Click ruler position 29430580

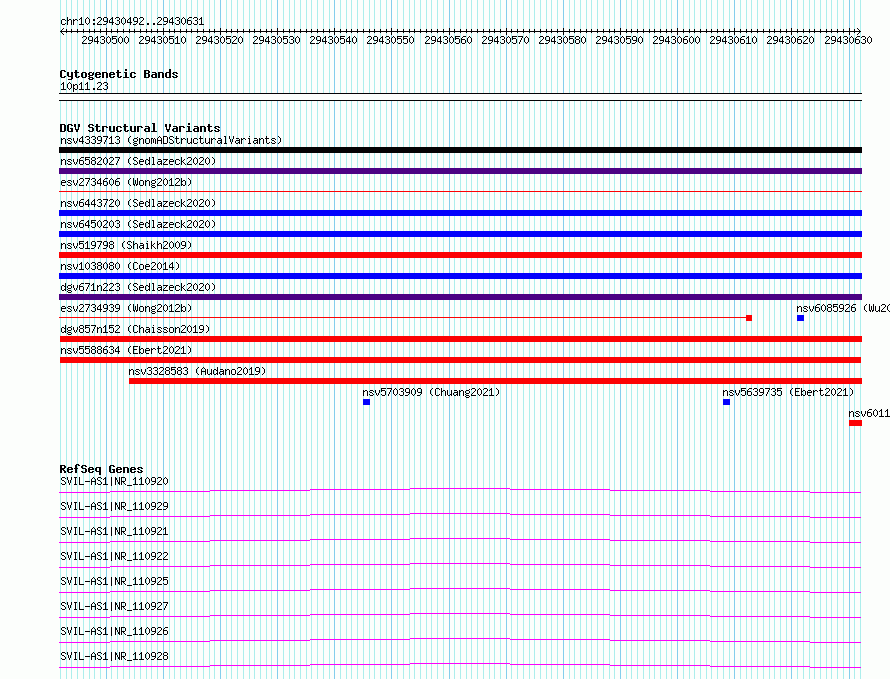pyautogui.click(x=562, y=40)
